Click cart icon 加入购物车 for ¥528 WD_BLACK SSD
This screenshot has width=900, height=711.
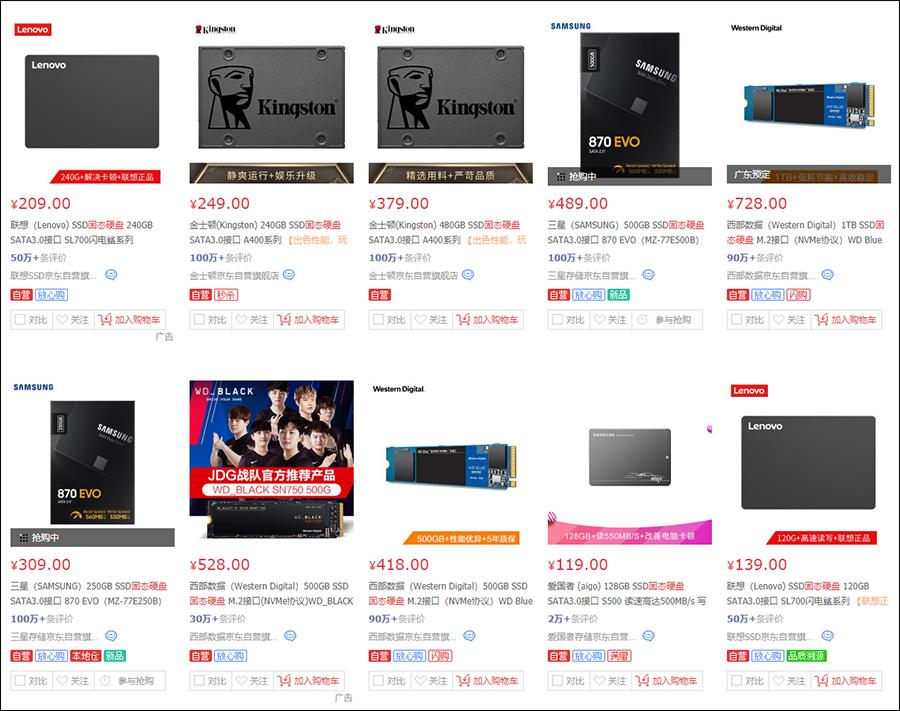coord(284,681)
